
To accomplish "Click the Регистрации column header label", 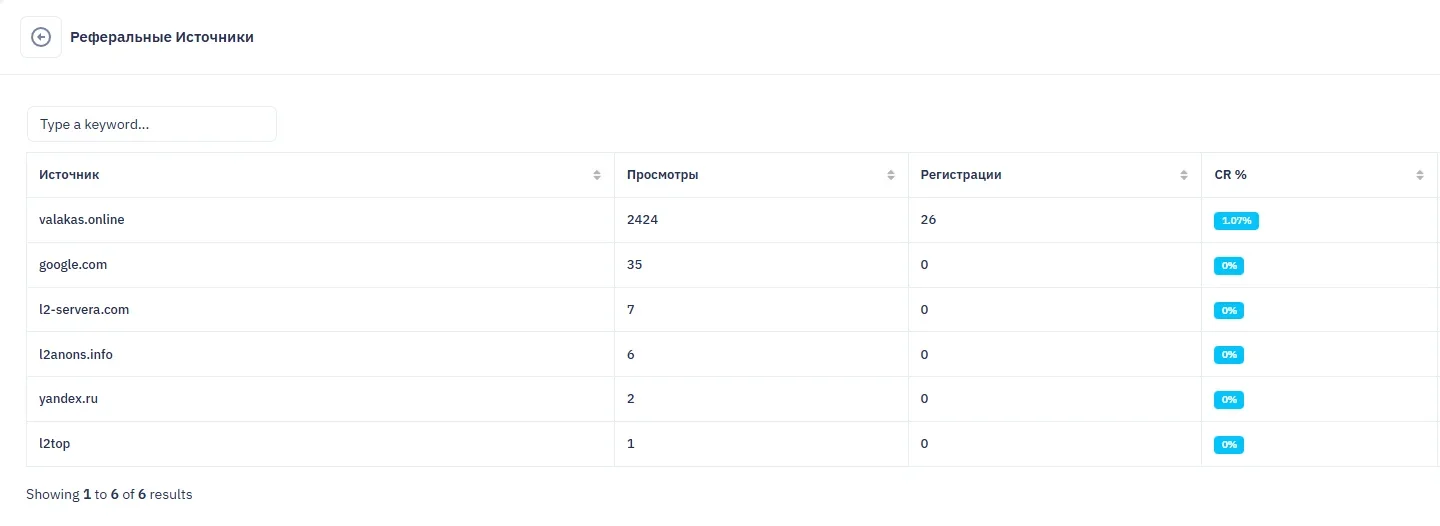I will tap(961, 175).
